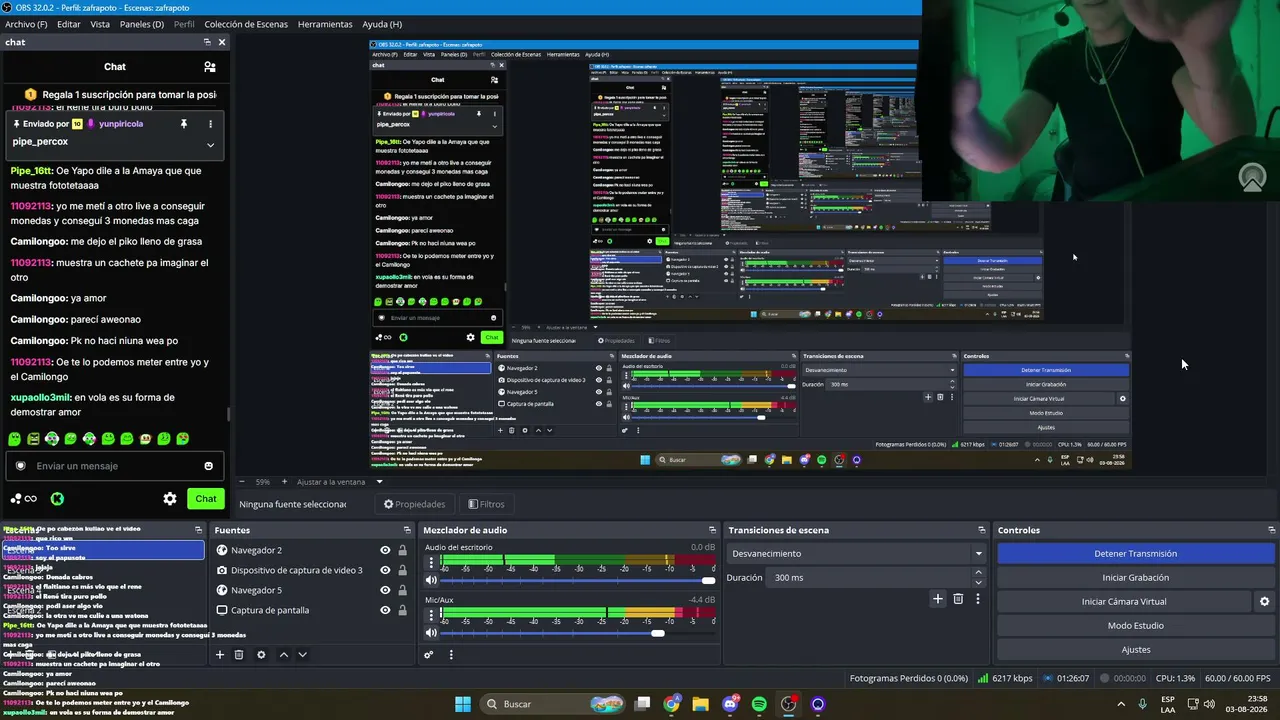This screenshot has height=720, width=1280.
Task: Open chat settings gear icon
Action: click(170, 499)
